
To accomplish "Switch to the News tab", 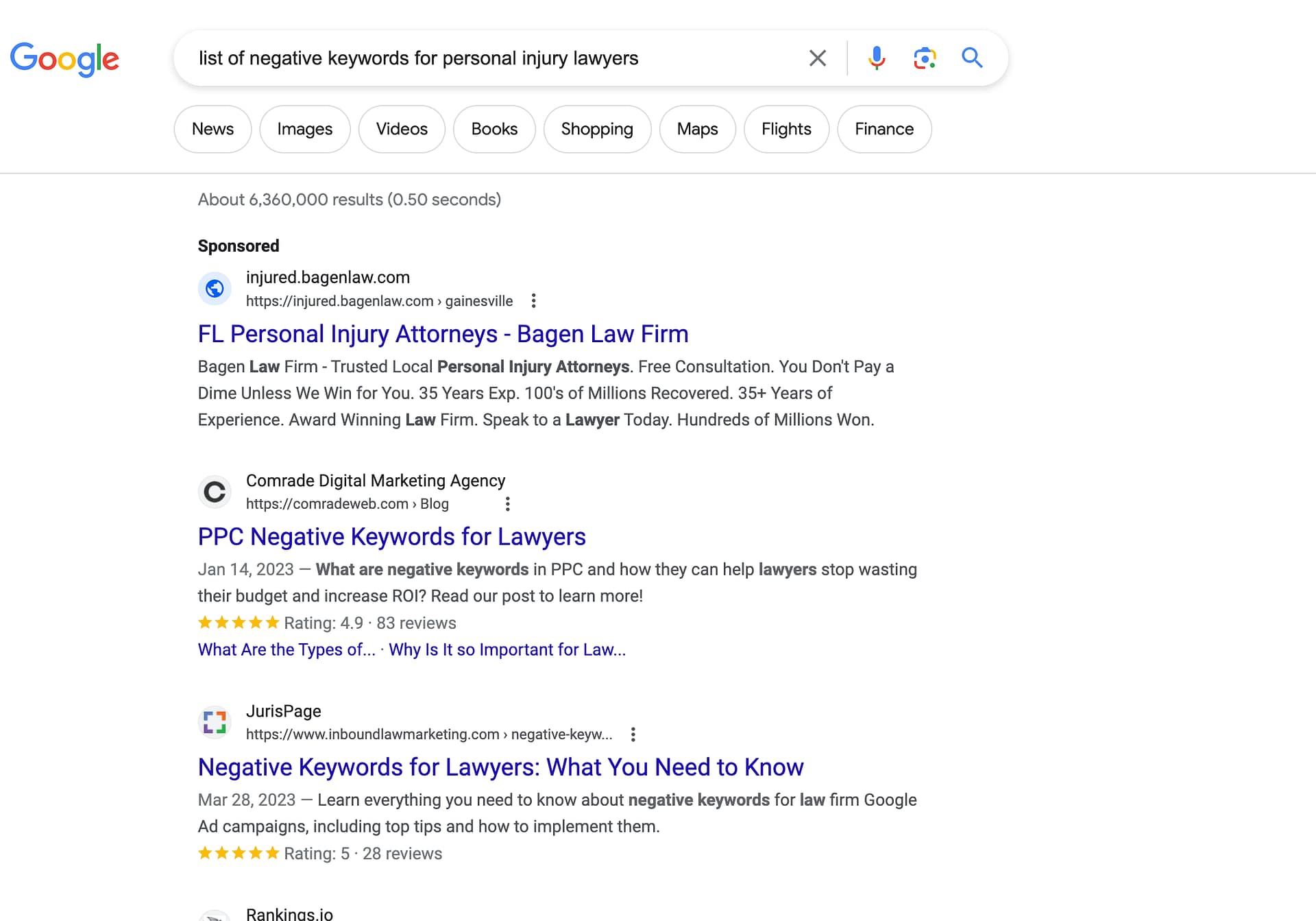I will (212, 128).
